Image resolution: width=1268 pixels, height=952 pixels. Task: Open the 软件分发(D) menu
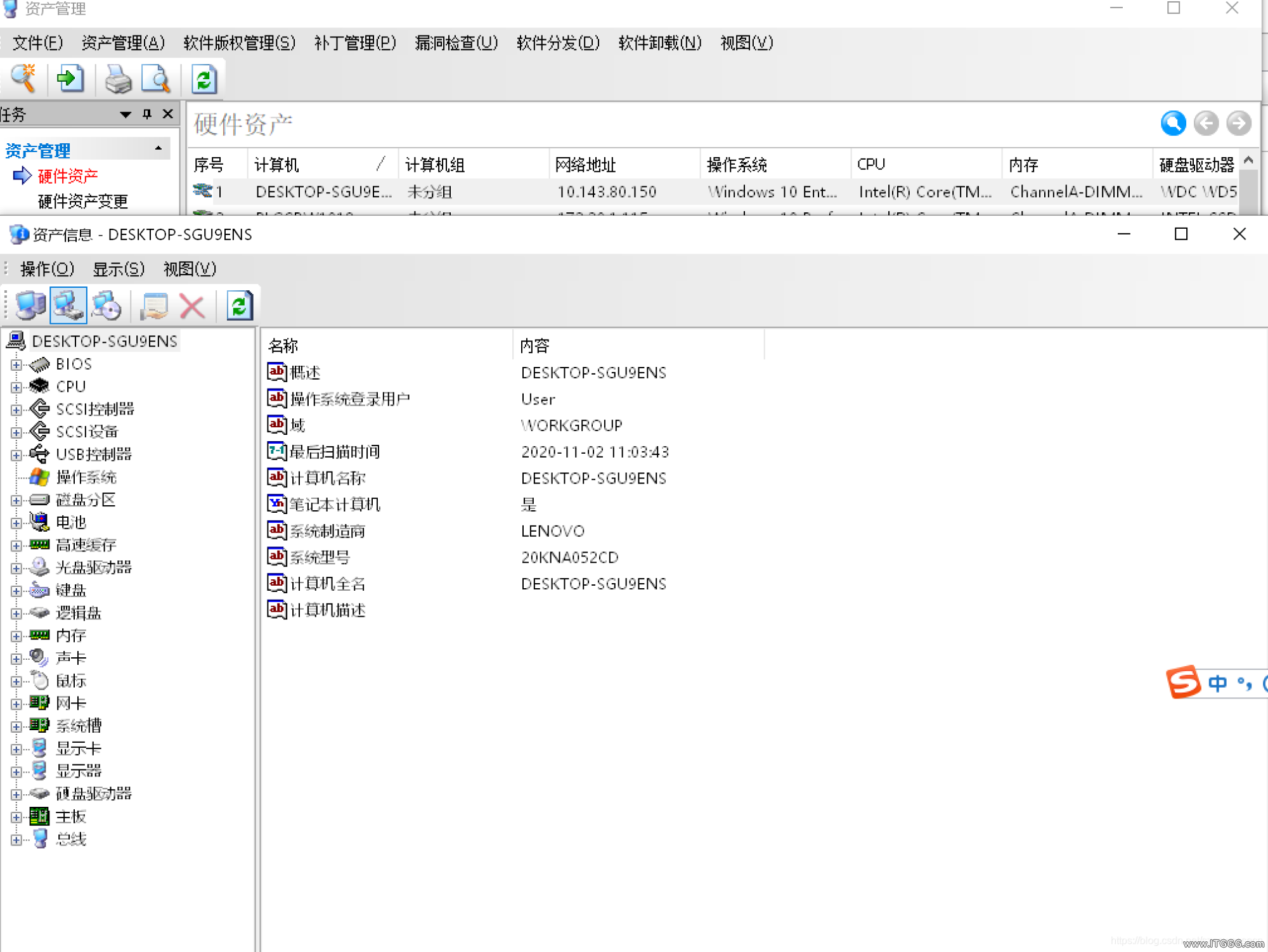click(x=558, y=43)
